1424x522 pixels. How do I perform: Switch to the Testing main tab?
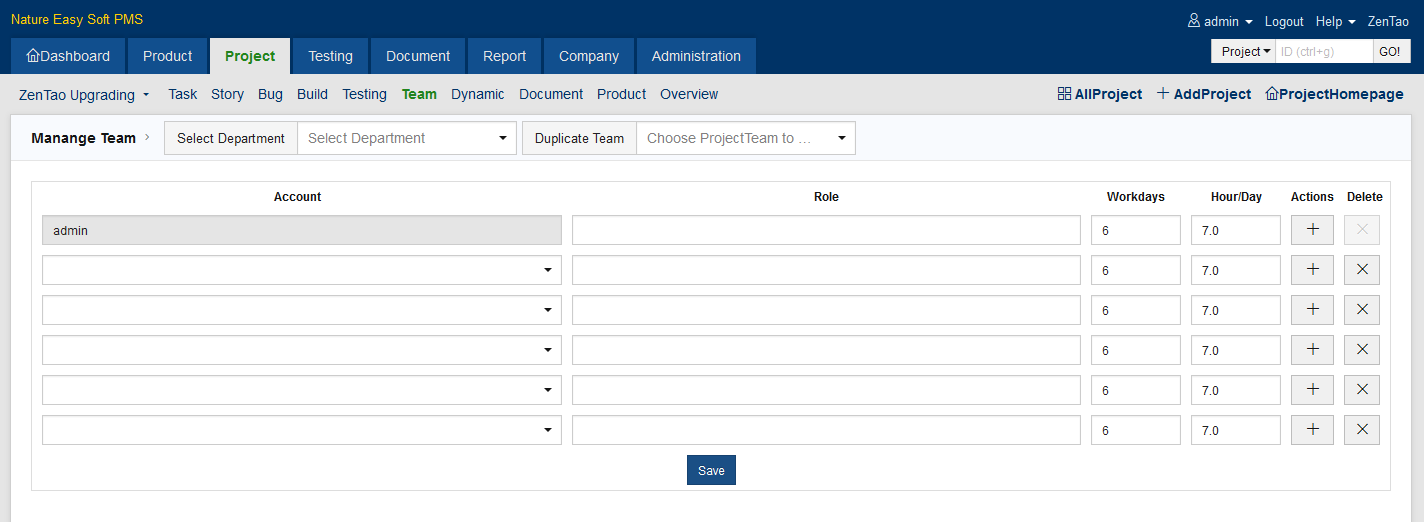click(330, 56)
